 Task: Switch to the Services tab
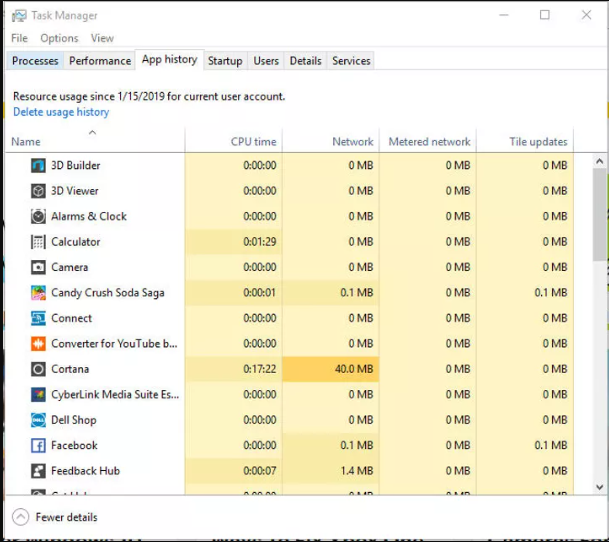coord(351,61)
